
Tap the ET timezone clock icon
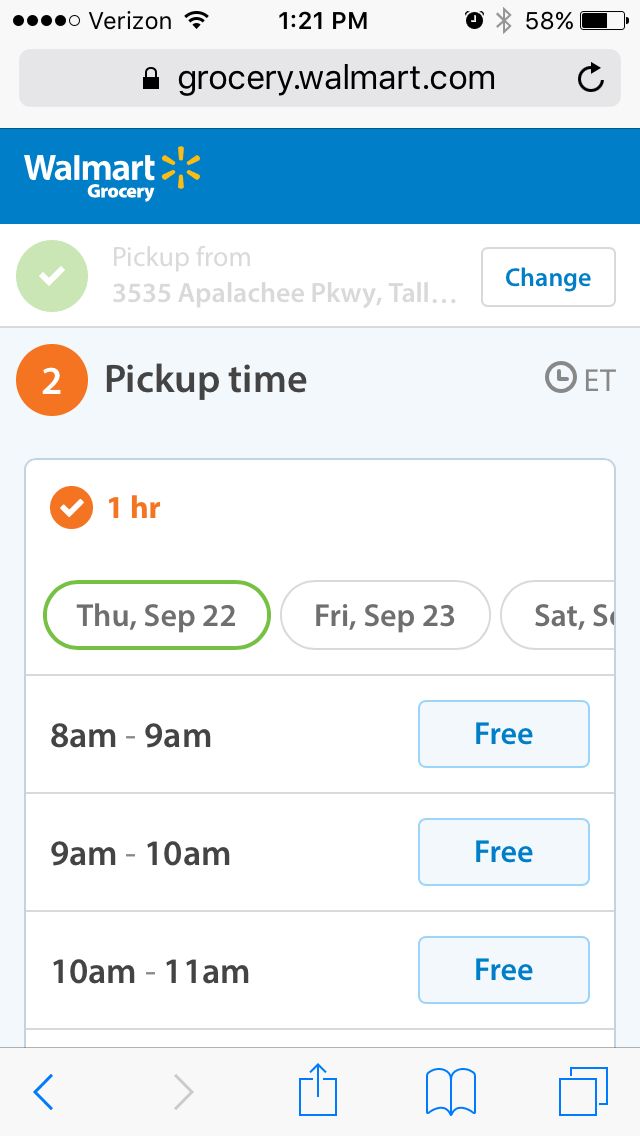pyautogui.click(x=560, y=378)
